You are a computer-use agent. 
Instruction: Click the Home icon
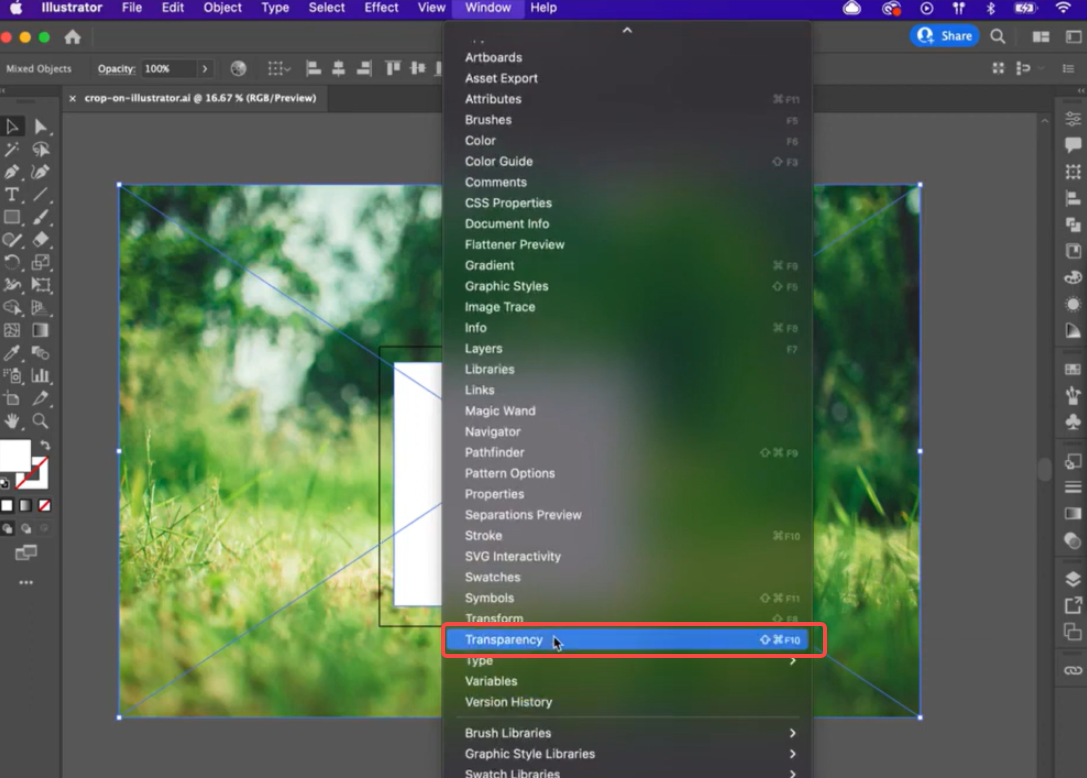72,37
